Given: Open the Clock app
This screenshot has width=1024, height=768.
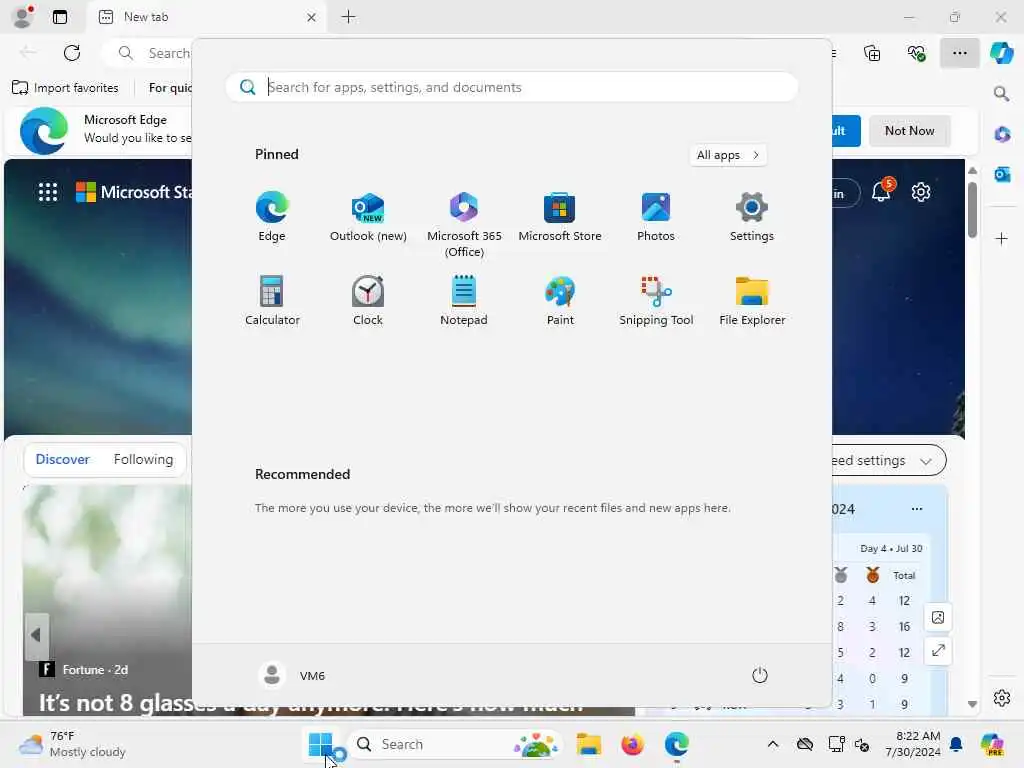Looking at the screenshot, I should point(368,300).
